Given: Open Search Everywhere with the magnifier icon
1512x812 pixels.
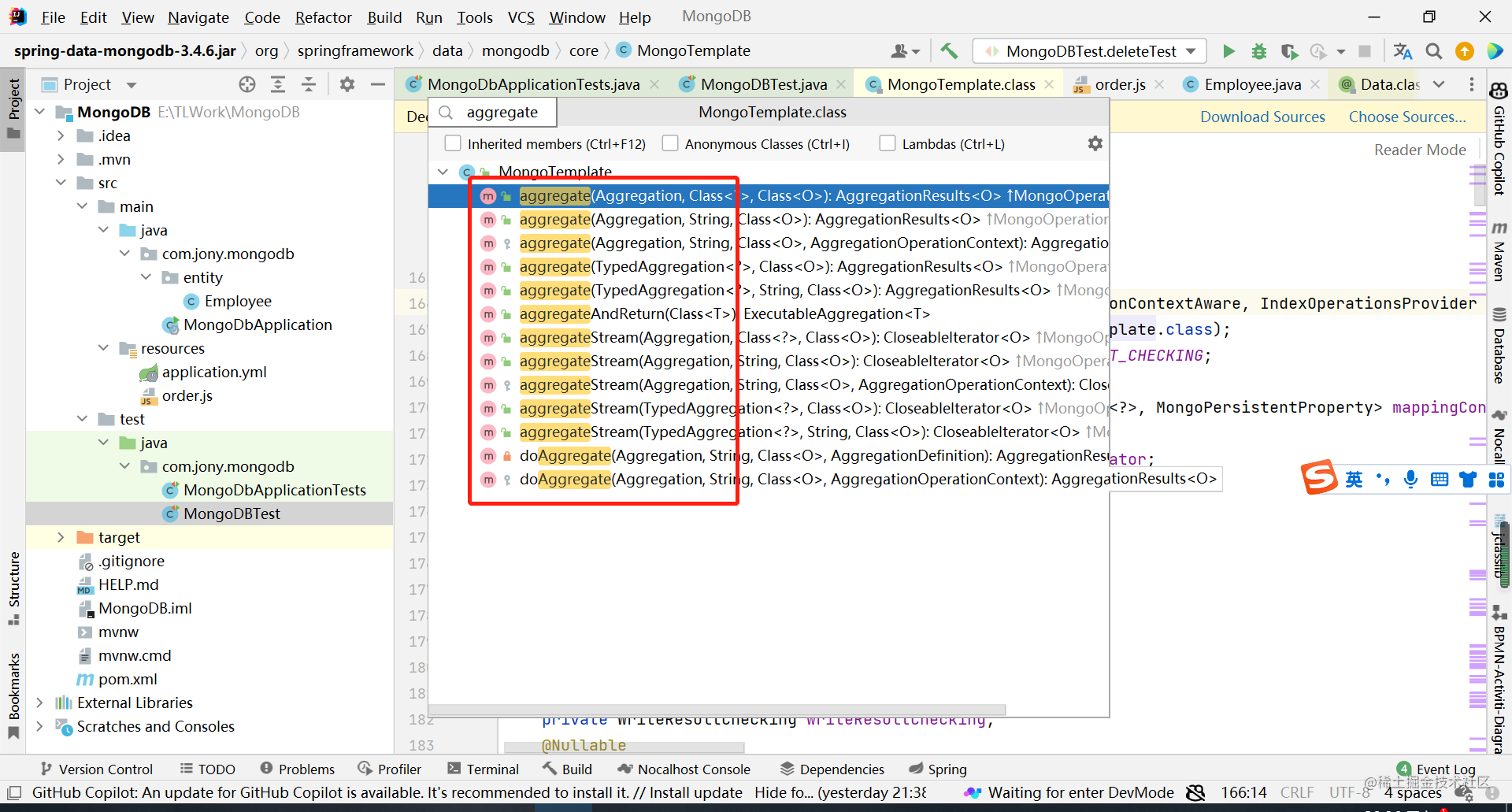Looking at the screenshot, I should [x=1434, y=50].
